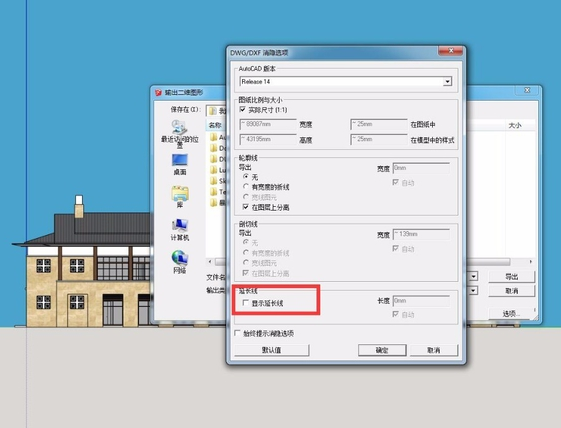Image resolution: width=561 pixels, height=428 pixels.
Task: Uncheck the 实际尺寸 (1:1) checkbox
Action: click(x=243, y=110)
